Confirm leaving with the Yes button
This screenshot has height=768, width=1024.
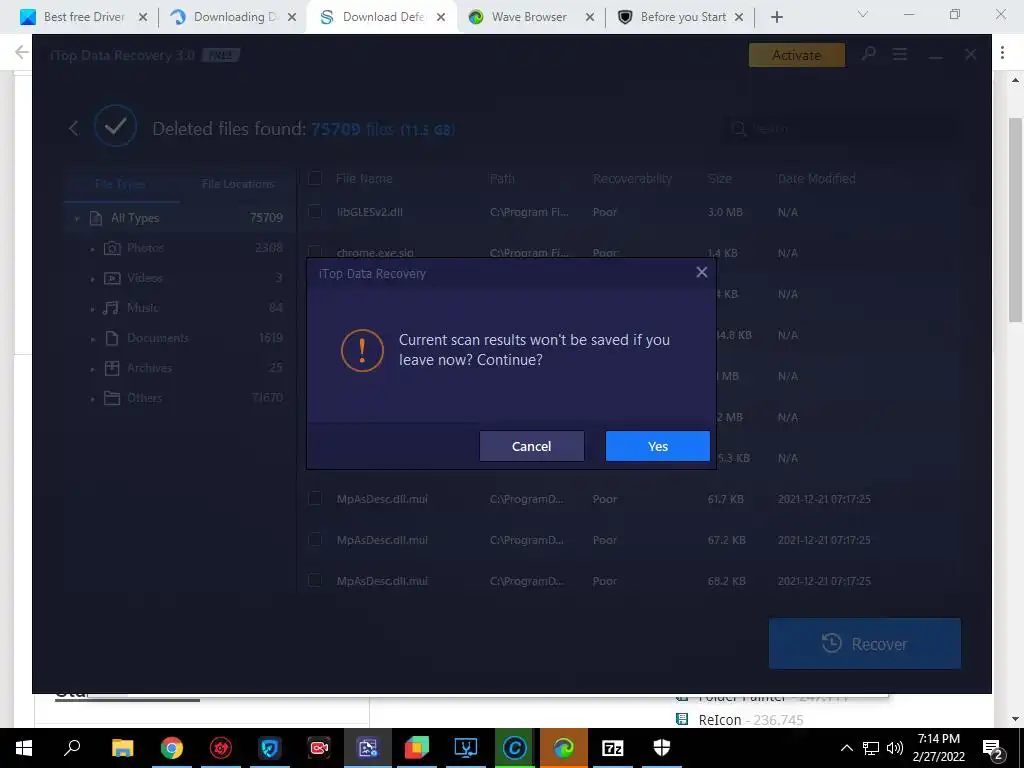pos(658,446)
